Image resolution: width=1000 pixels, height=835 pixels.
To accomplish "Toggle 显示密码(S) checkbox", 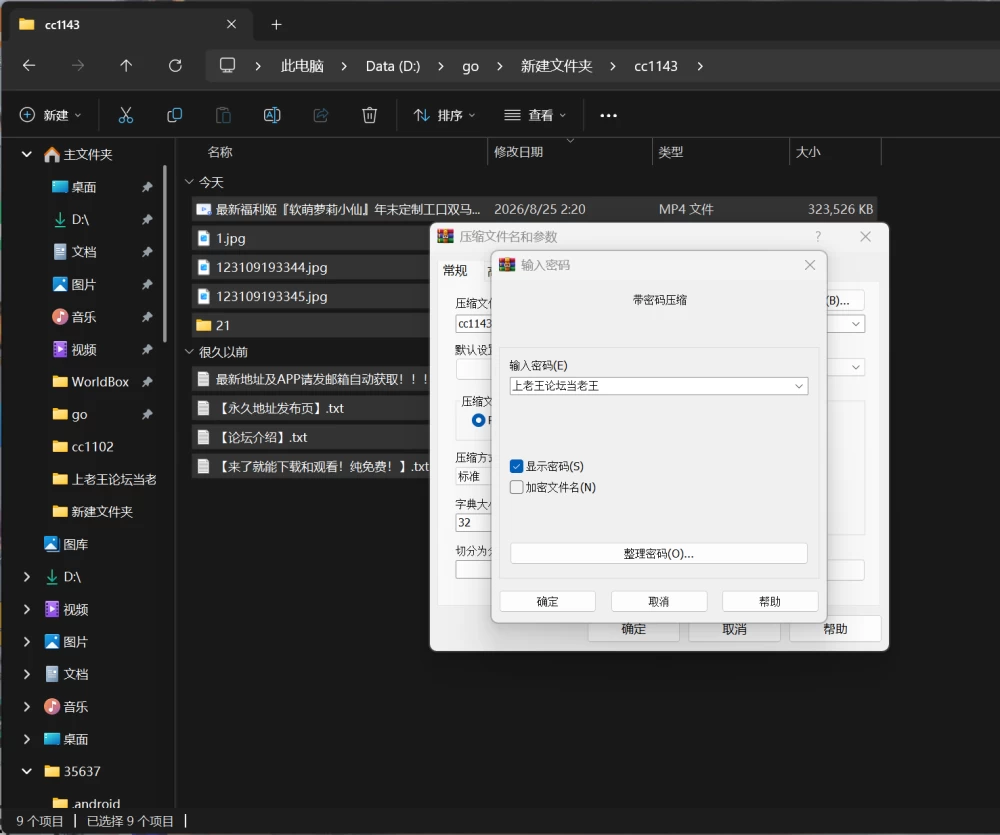I will coord(517,466).
